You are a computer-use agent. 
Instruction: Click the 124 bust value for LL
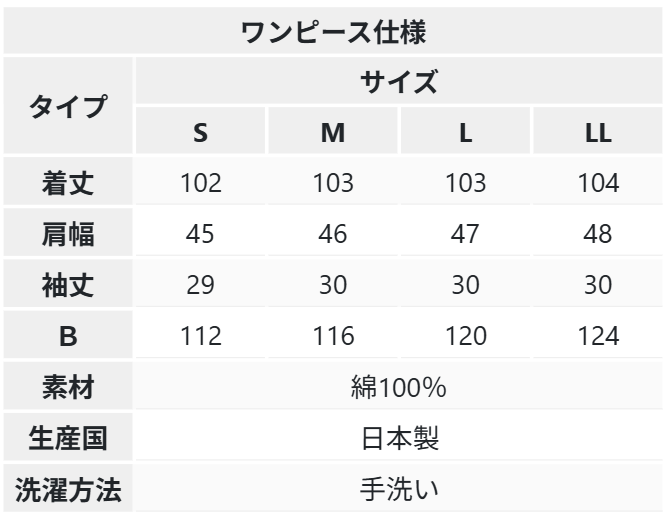[597, 336]
